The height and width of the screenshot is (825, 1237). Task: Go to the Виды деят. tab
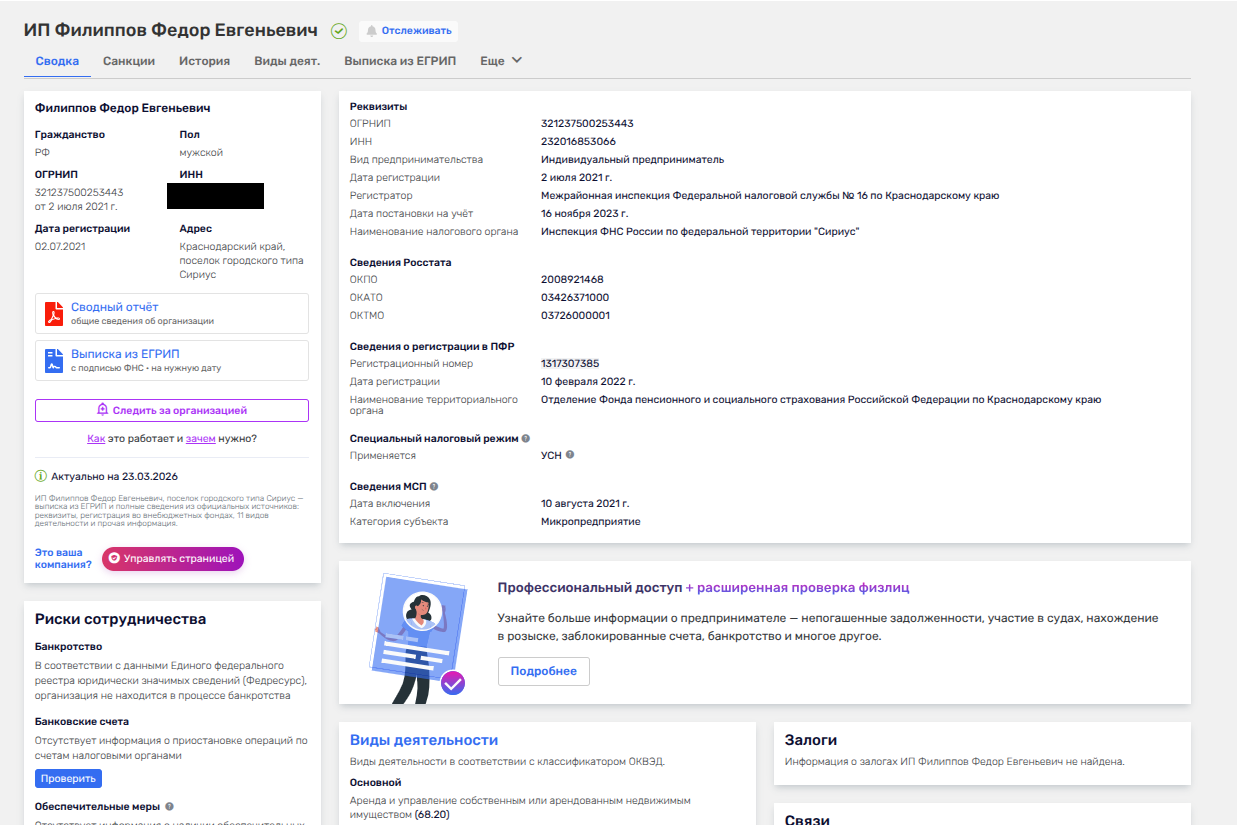pos(287,61)
